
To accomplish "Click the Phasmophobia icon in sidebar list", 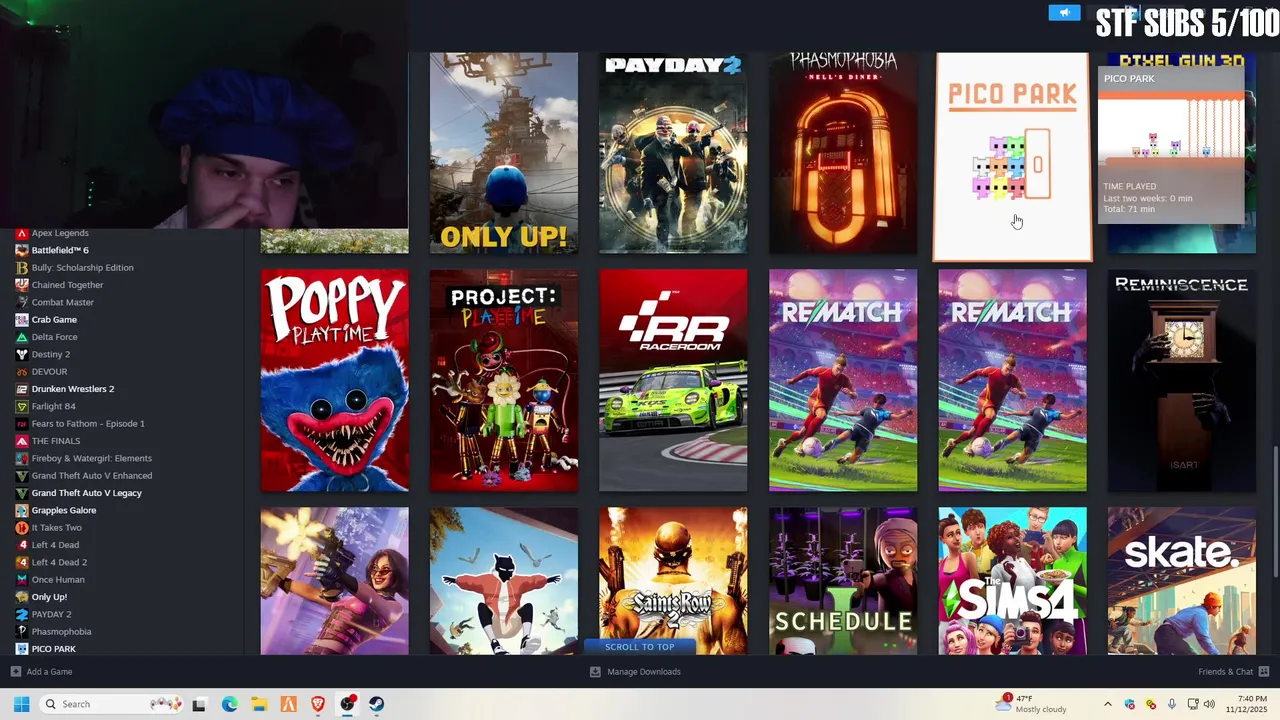I will coord(22,631).
